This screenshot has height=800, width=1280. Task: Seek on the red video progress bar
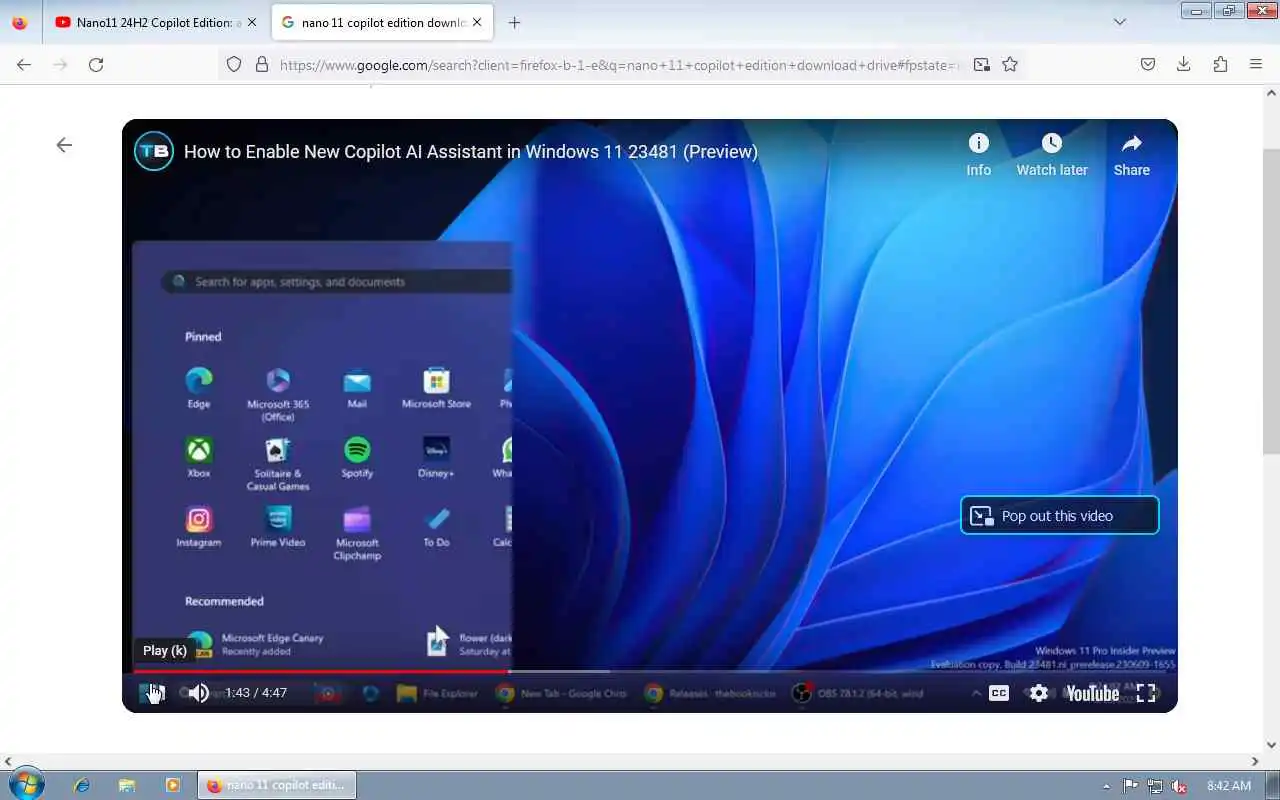tap(649, 671)
